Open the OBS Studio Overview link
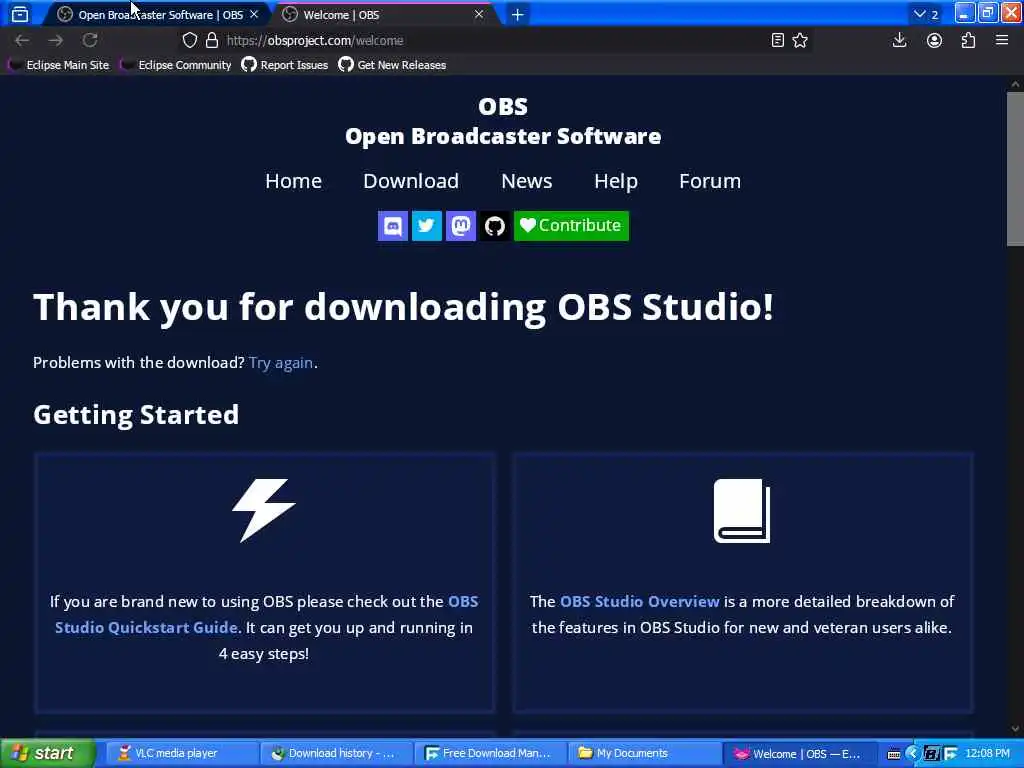 (x=639, y=601)
